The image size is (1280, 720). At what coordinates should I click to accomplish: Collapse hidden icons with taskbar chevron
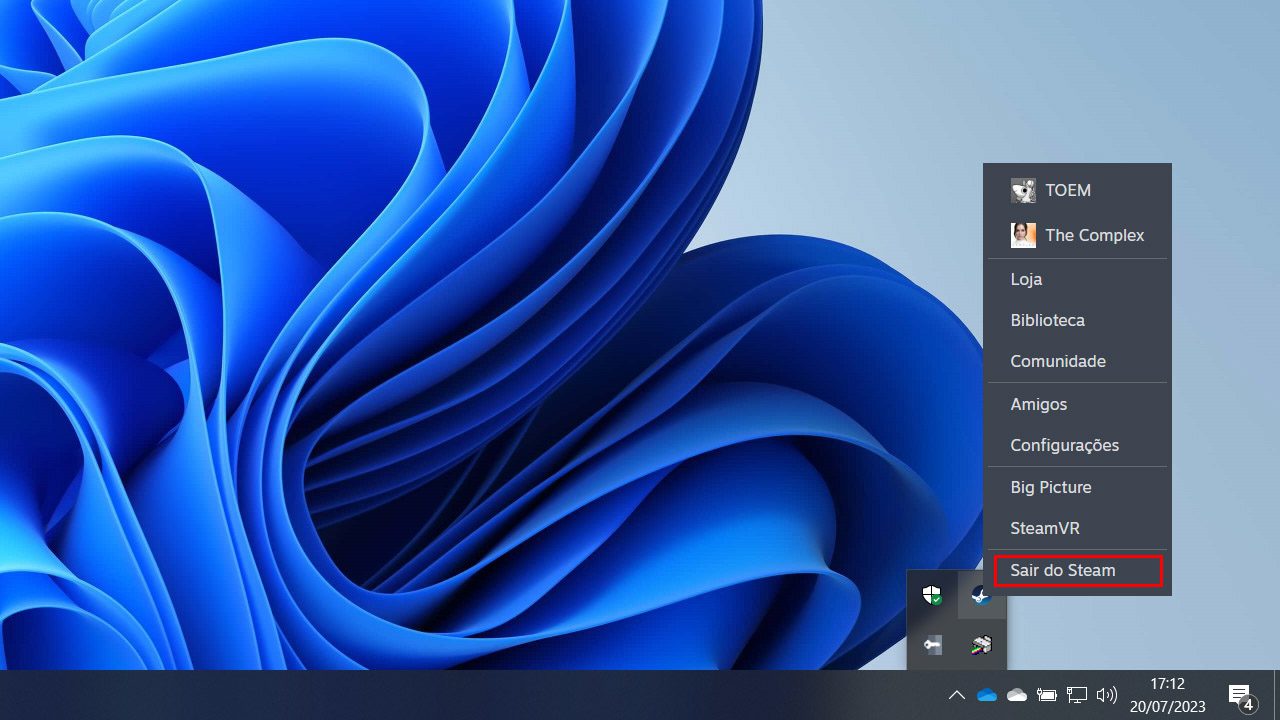coord(956,695)
